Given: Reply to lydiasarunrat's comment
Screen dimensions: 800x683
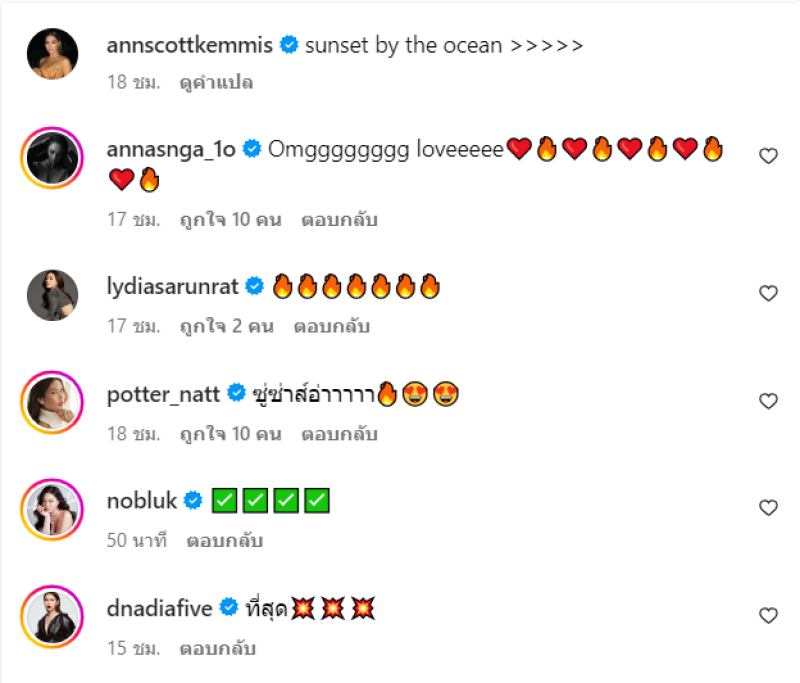Looking at the screenshot, I should point(331,326).
